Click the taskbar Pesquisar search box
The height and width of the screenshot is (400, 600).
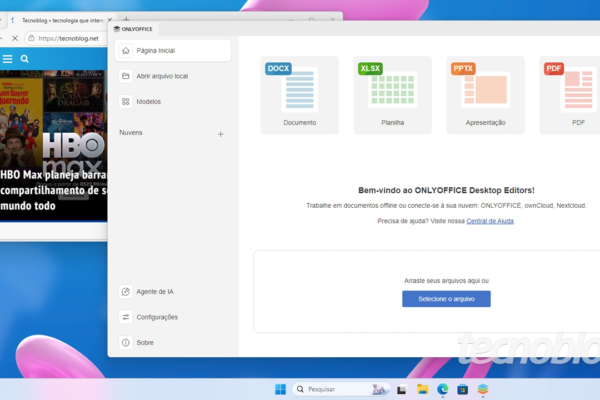click(x=337, y=389)
